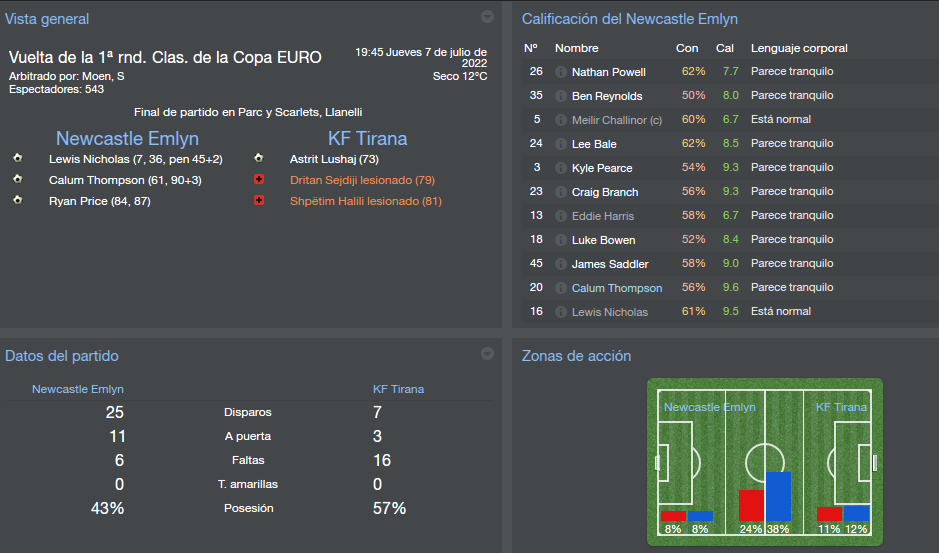939x553 pixels.
Task: Open Newcastle Emlyn team link in overview
Action: 128,138
